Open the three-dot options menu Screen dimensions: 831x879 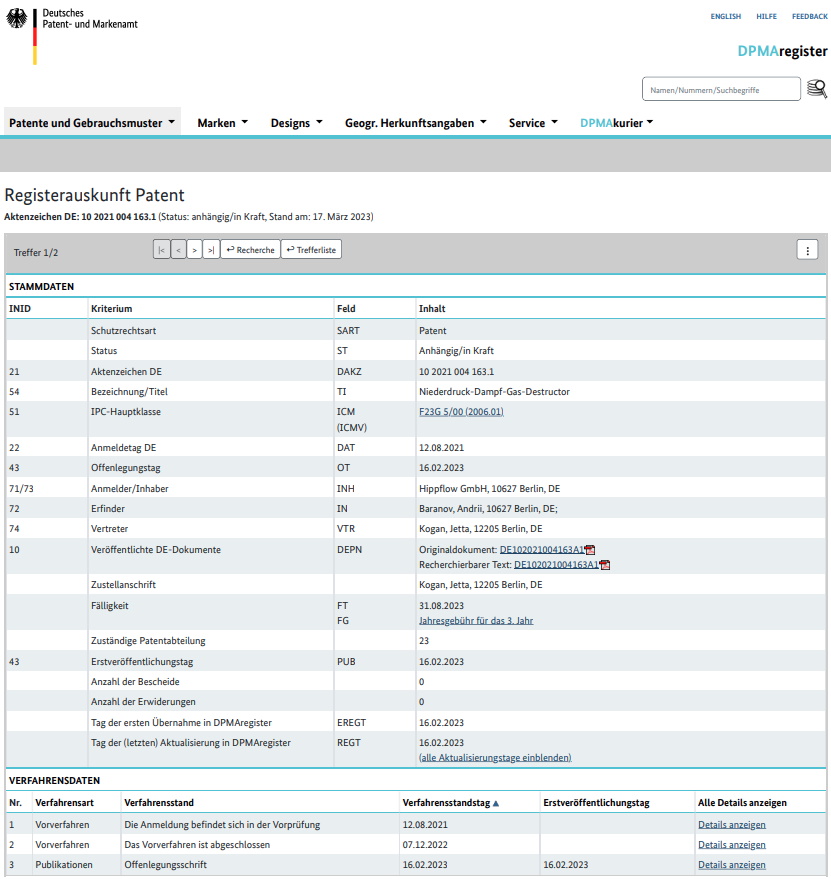tap(807, 250)
